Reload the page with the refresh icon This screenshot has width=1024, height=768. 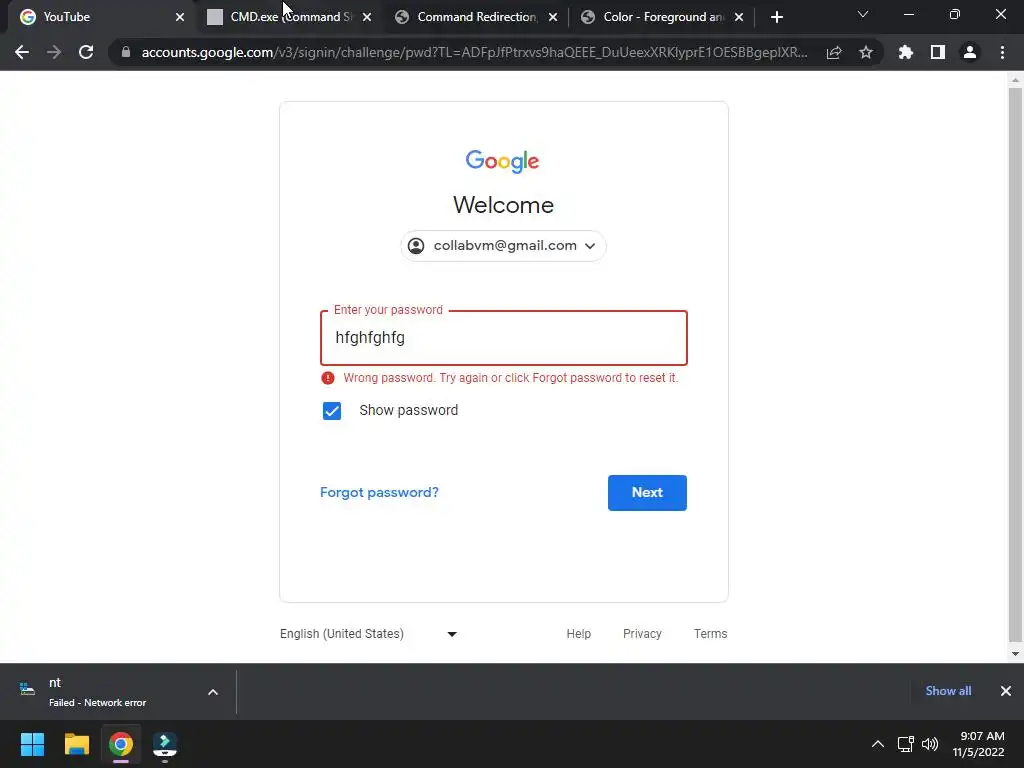point(86,52)
